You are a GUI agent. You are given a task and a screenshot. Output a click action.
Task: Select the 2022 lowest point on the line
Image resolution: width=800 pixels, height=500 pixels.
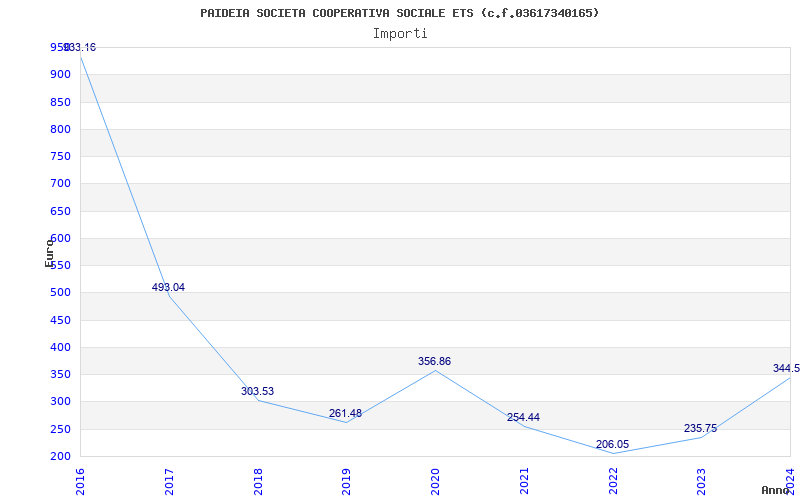[x=613, y=453]
